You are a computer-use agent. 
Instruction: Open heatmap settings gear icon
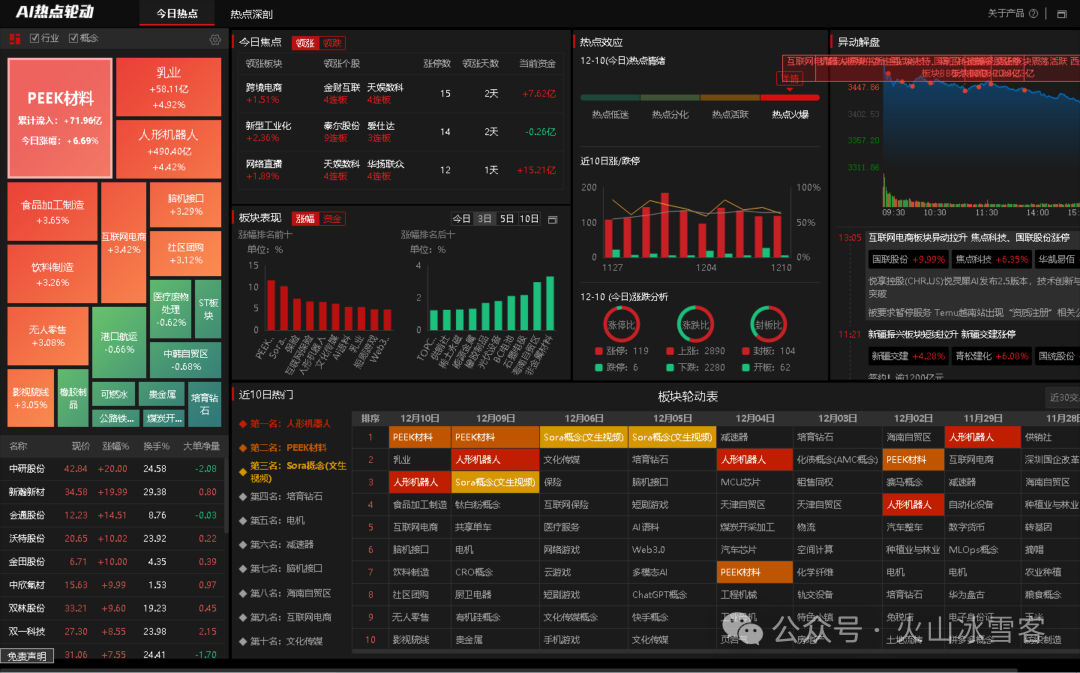(215, 40)
